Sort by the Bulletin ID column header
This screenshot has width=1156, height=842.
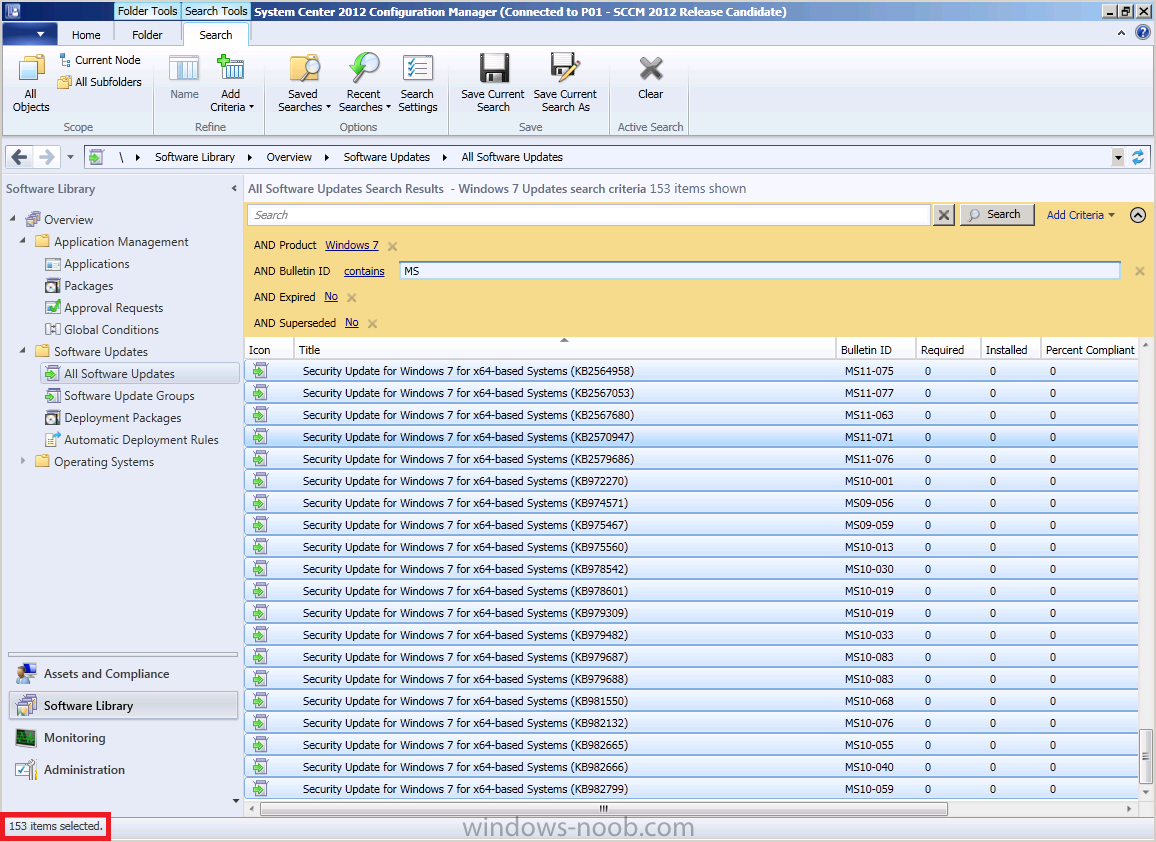[x=875, y=350]
